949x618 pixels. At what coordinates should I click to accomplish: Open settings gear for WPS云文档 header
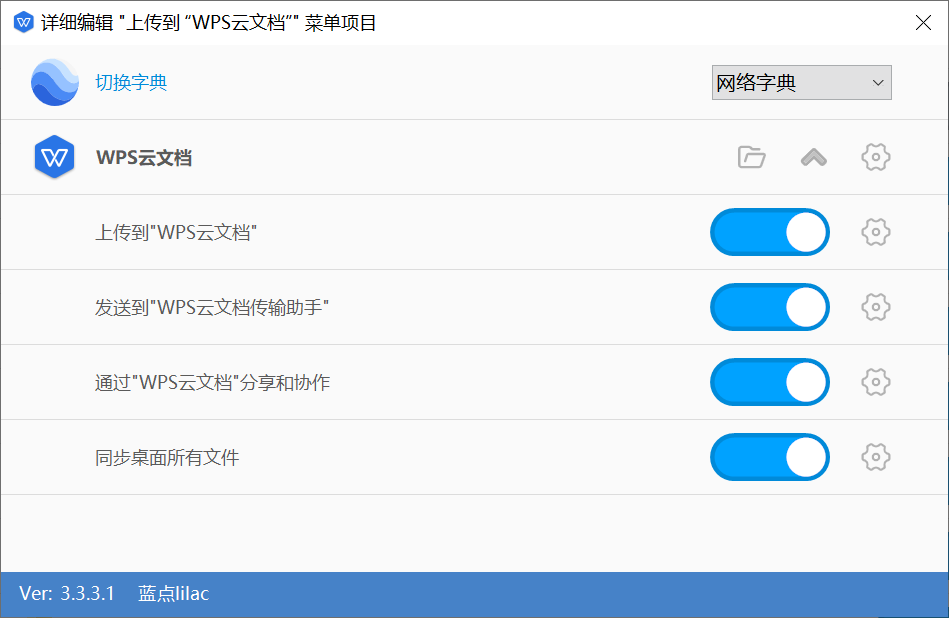coord(875,157)
